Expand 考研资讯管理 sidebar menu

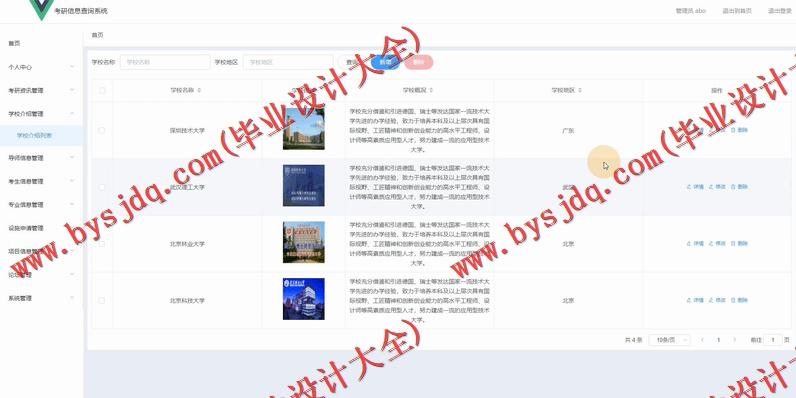41,90
